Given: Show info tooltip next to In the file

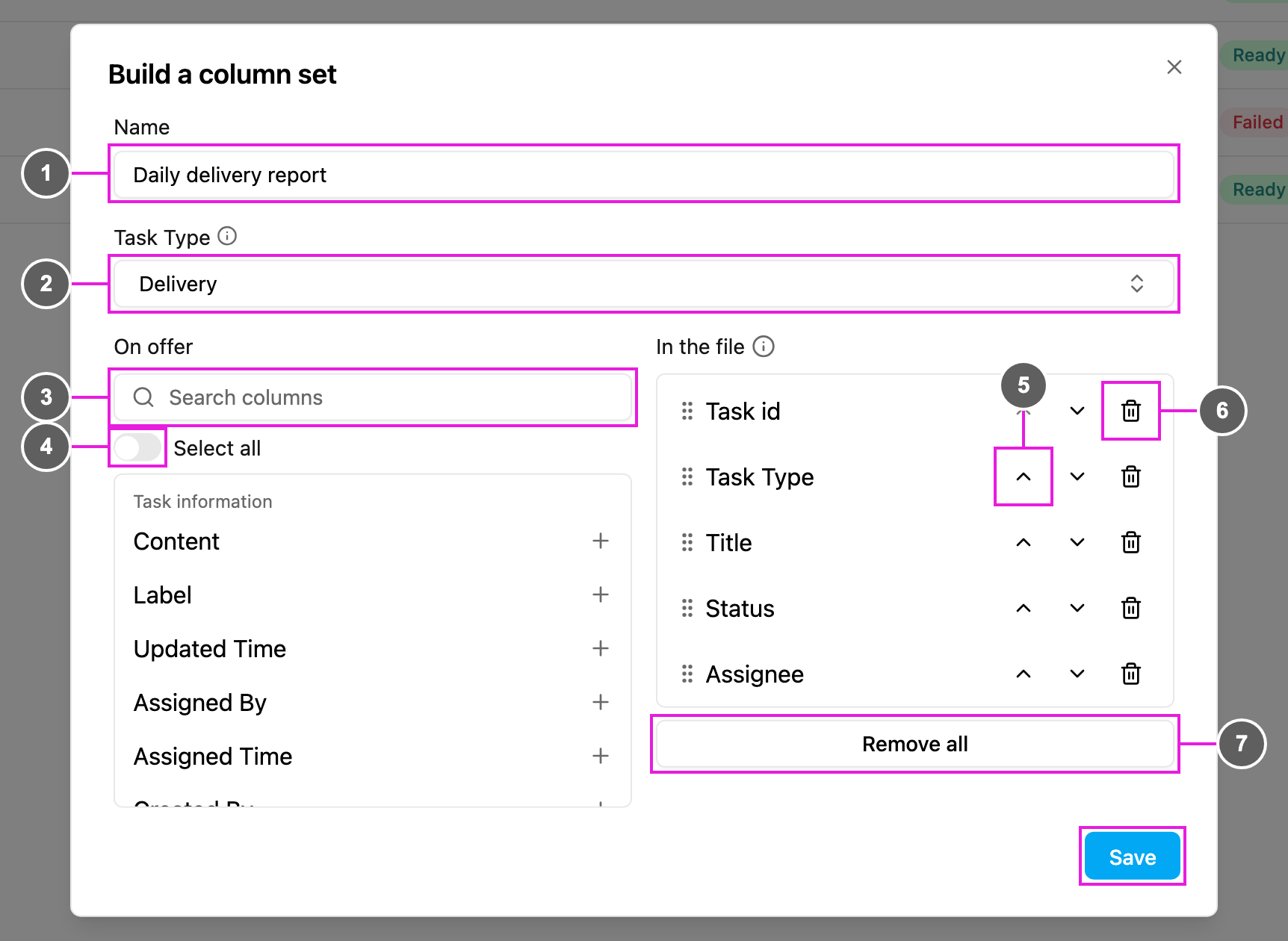Looking at the screenshot, I should click(x=764, y=346).
